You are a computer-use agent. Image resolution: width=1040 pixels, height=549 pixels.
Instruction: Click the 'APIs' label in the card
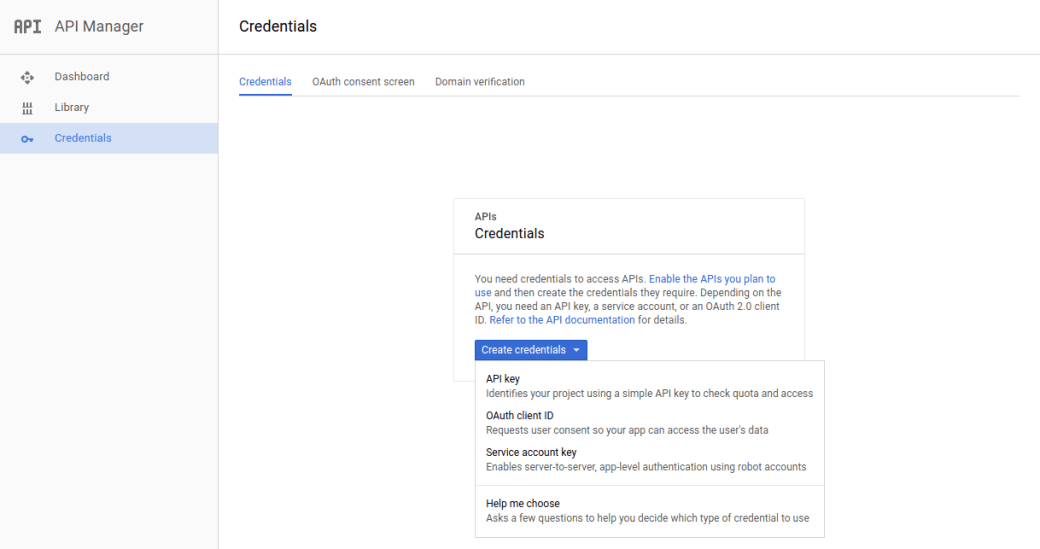click(x=486, y=217)
